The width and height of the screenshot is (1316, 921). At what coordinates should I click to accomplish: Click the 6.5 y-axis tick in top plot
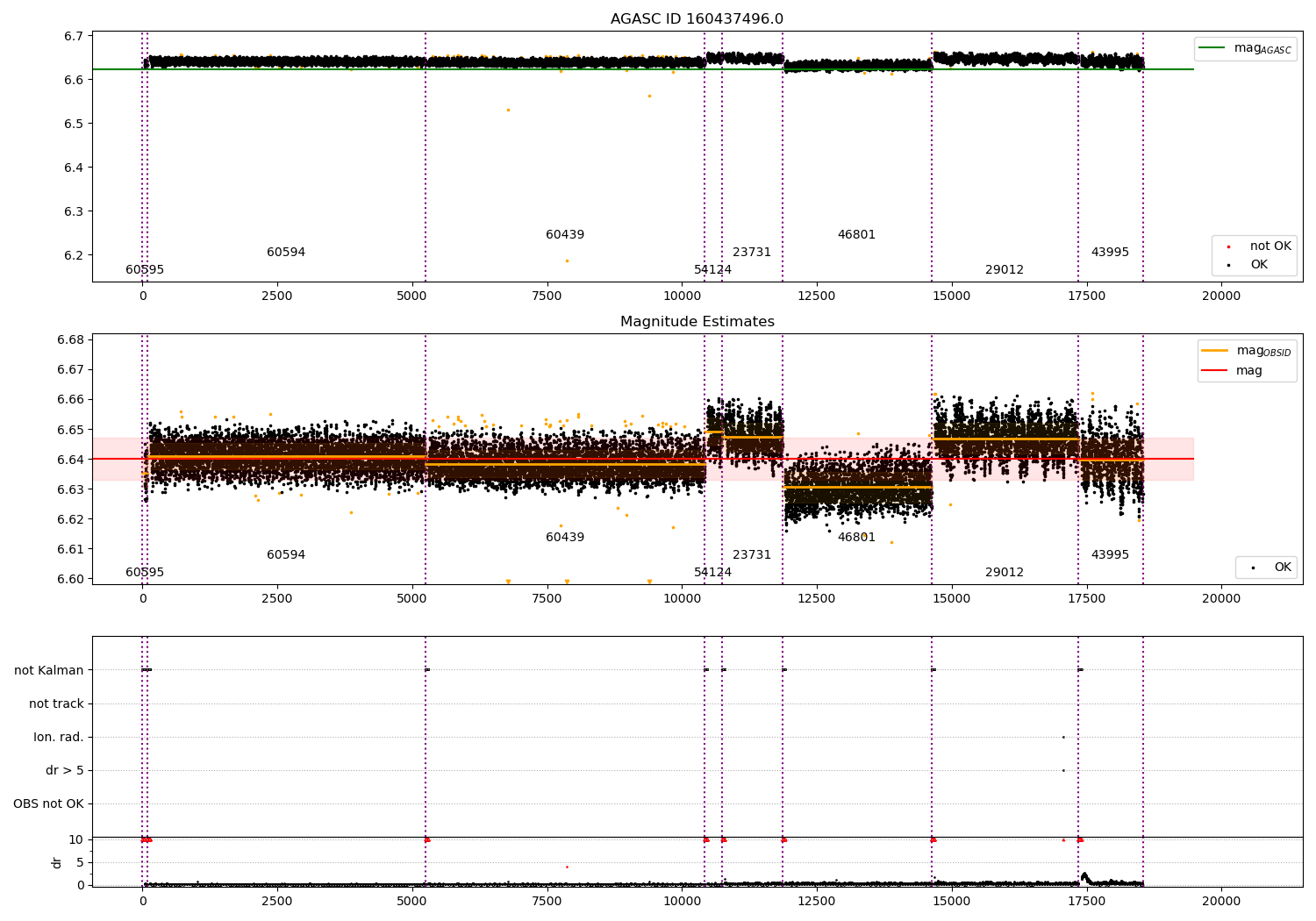(75, 124)
